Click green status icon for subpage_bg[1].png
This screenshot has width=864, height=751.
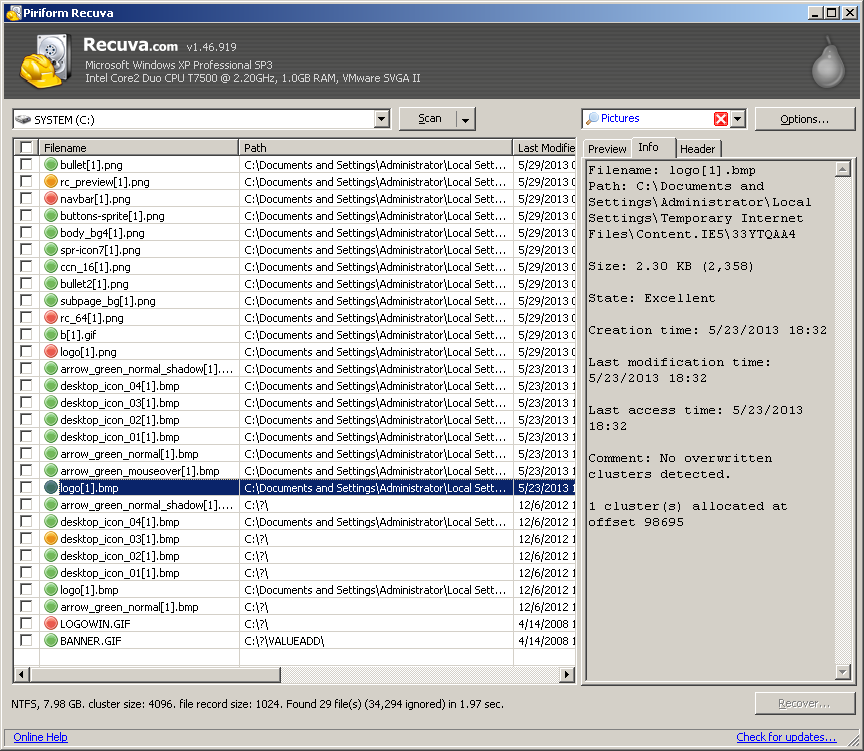point(51,301)
